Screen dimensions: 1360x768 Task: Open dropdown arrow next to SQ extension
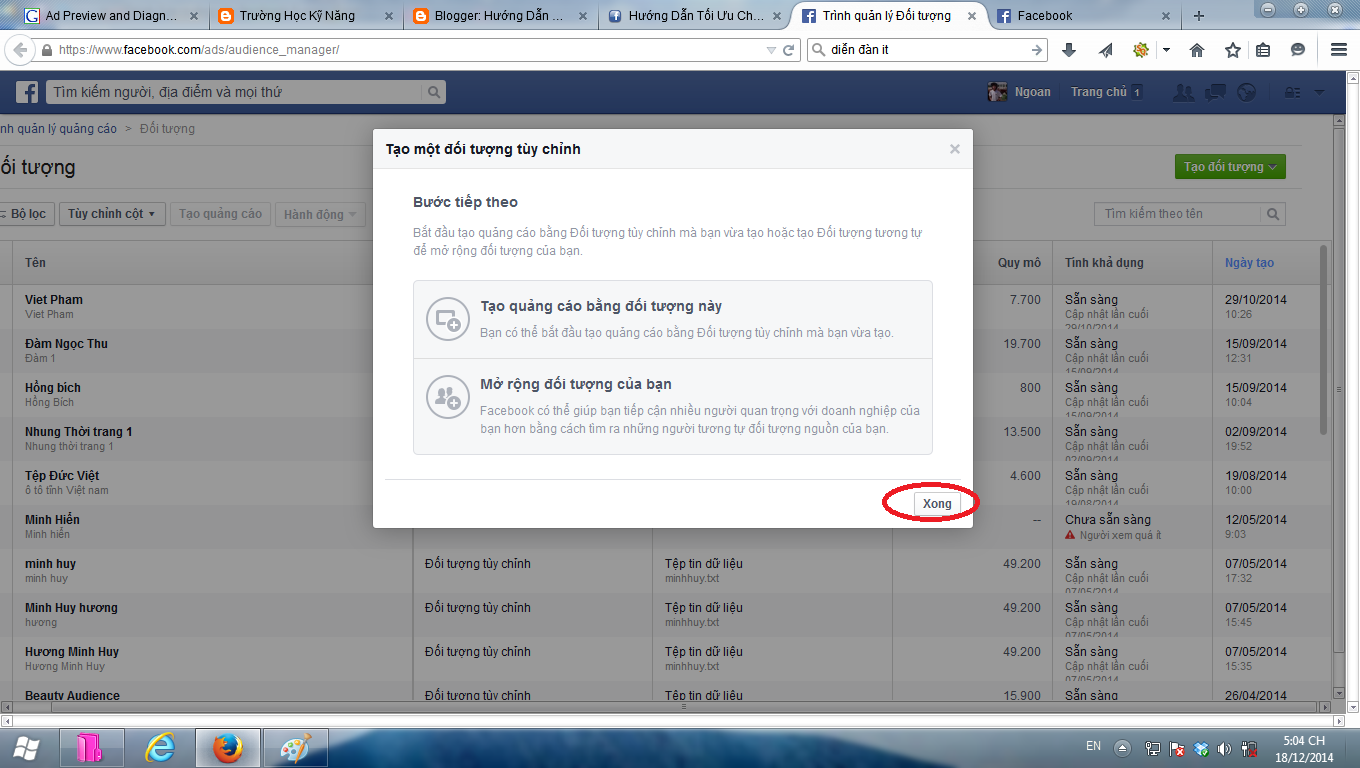[1166, 50]
